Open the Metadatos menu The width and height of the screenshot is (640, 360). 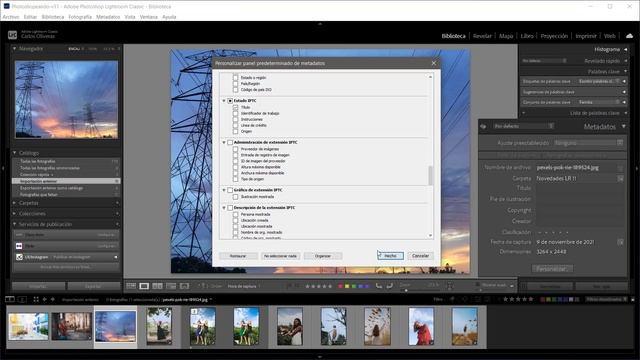(x=108, y=17)
